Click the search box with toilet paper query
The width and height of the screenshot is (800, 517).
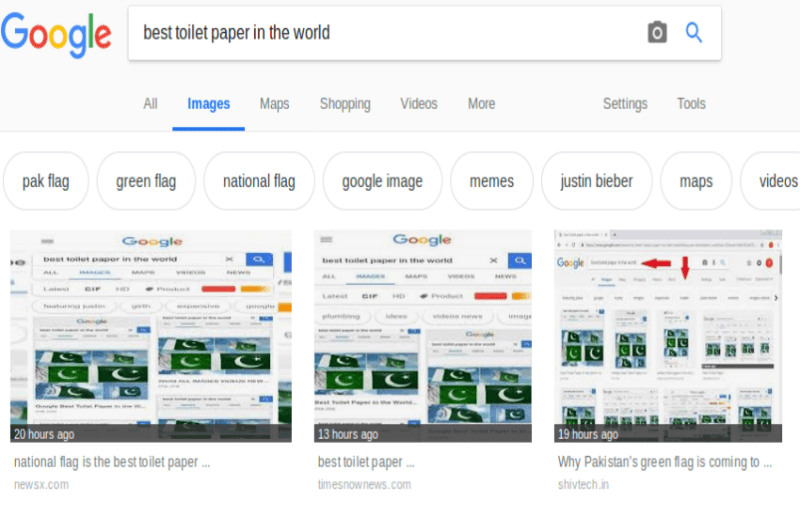380,33
